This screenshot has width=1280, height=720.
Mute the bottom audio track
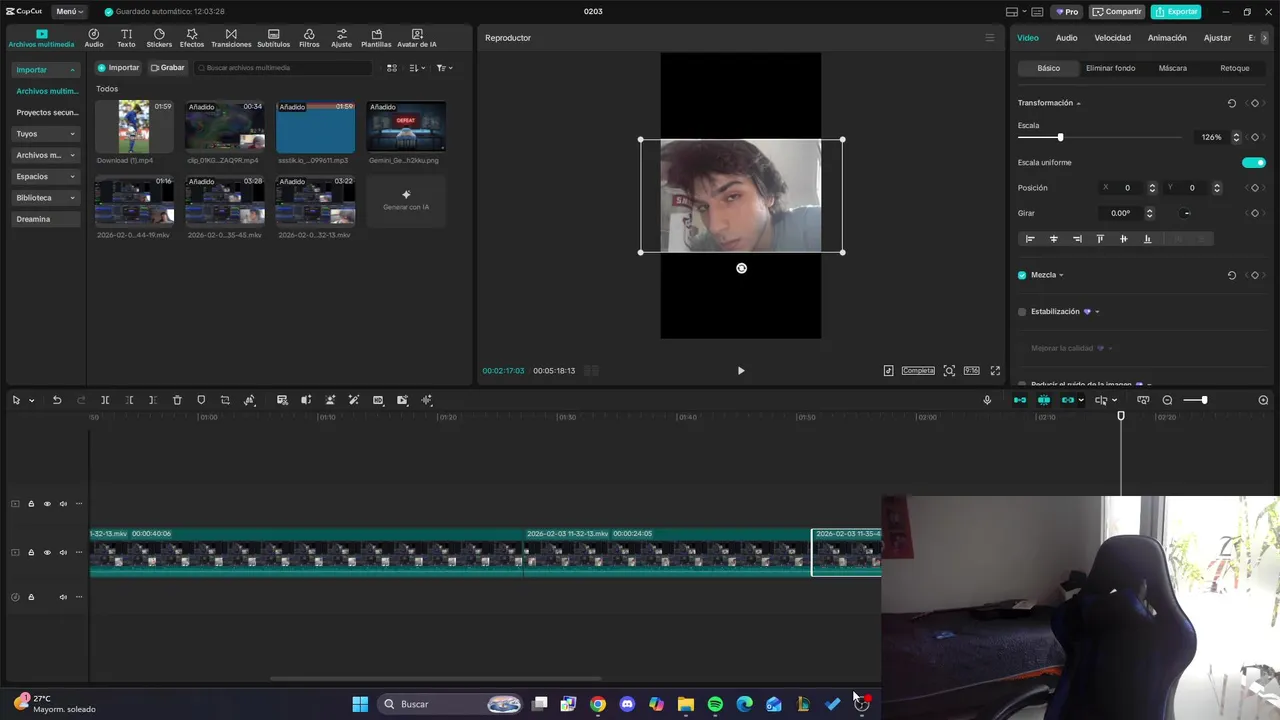pyautogui.click(x=63, y=597)
